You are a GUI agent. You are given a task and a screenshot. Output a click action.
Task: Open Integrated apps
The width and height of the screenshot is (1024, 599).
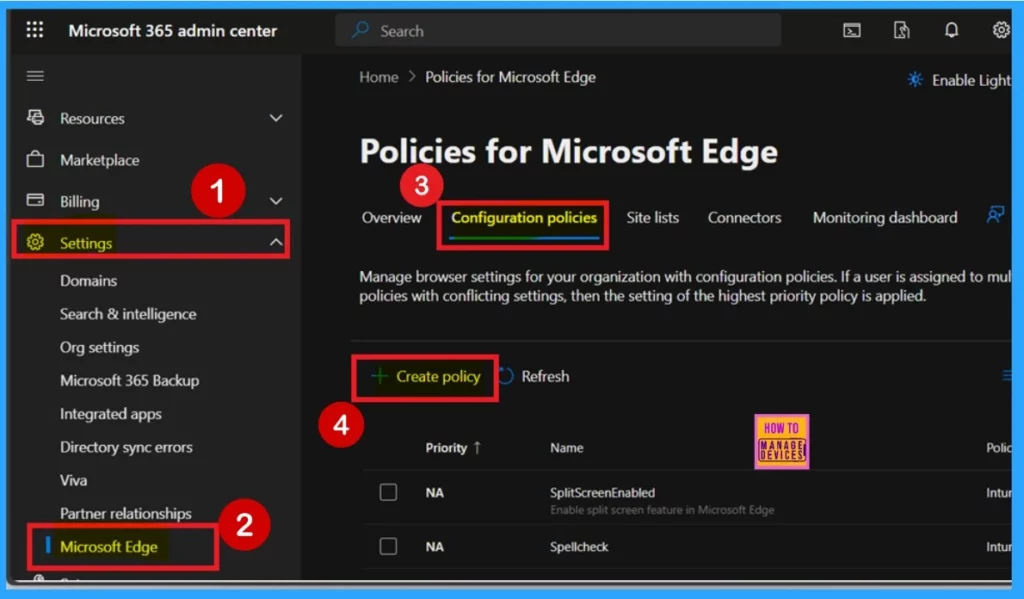pos(110,413)
